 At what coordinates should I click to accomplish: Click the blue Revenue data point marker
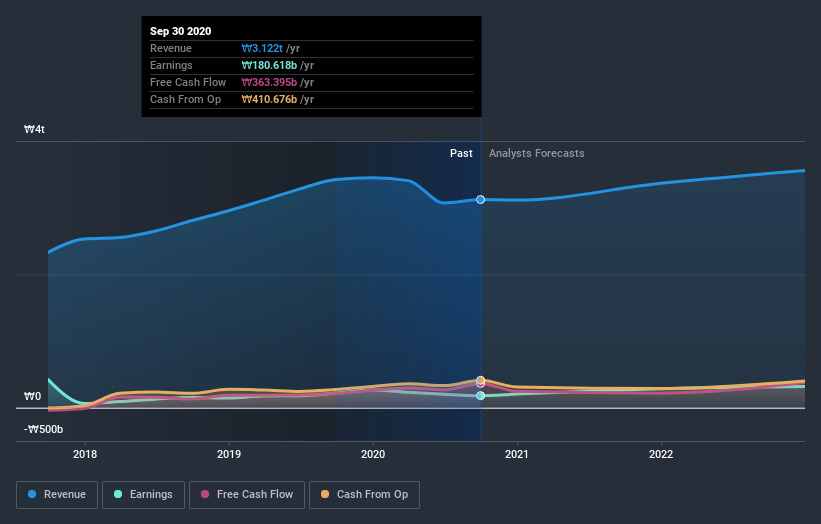[481, 199]
